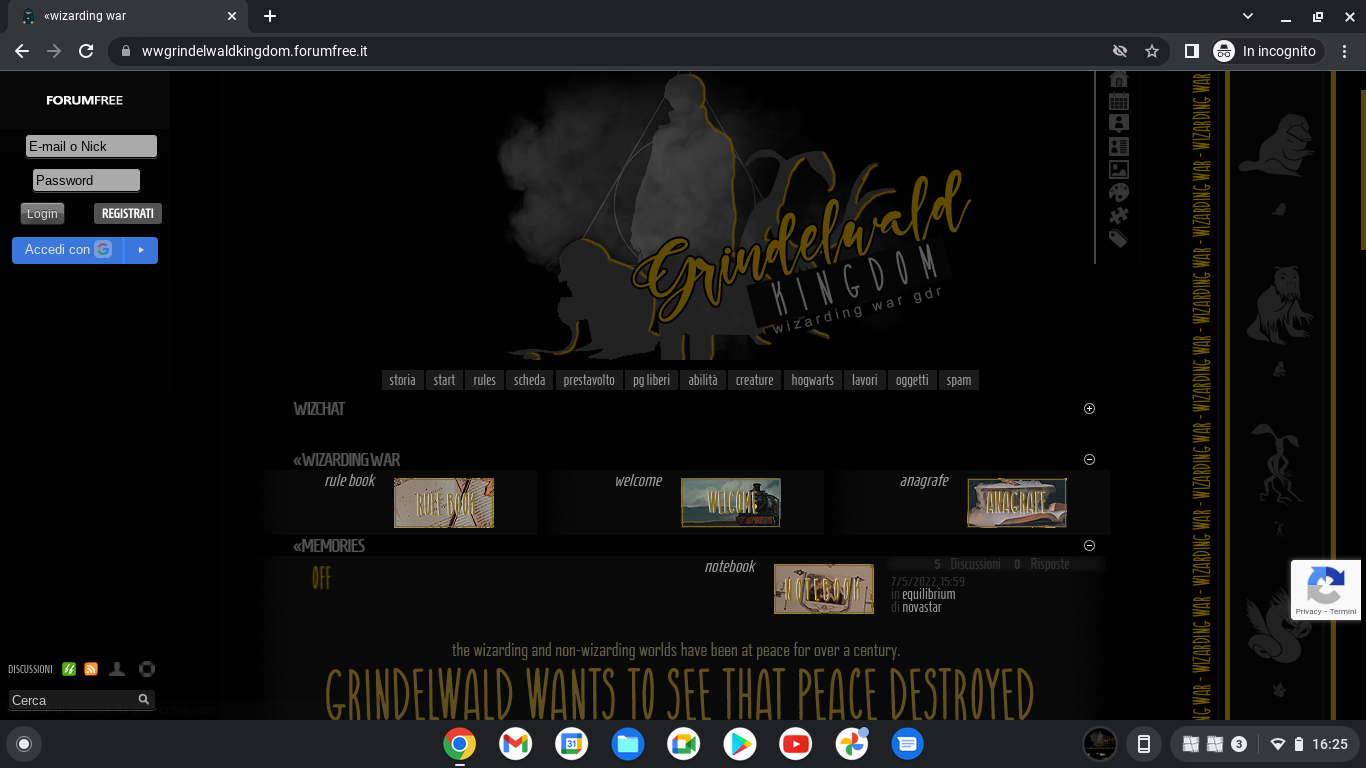Image resolution: width=1366 pixels, height=768 pixels.
Task: Expand the WIZCHAT section
Action: (x=1090, y=408)
